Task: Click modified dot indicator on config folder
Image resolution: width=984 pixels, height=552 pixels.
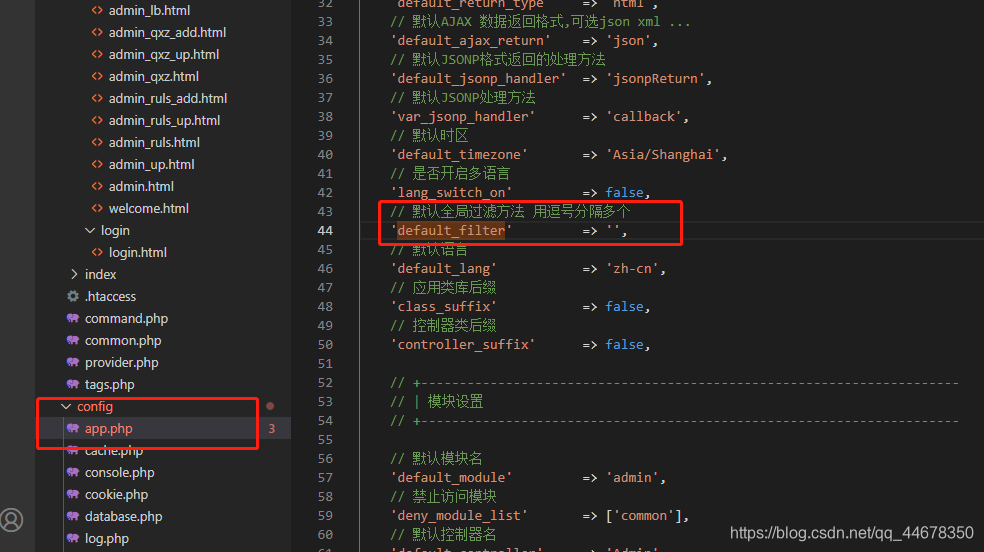Action: pos(270,406)
